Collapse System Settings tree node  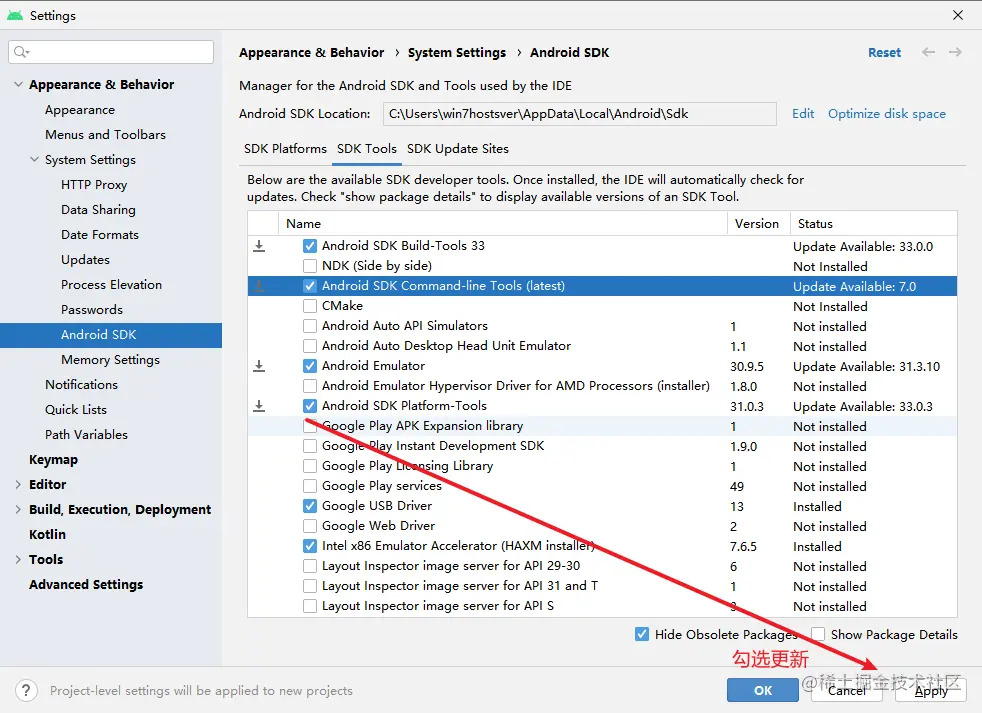(x=34, y=160)
